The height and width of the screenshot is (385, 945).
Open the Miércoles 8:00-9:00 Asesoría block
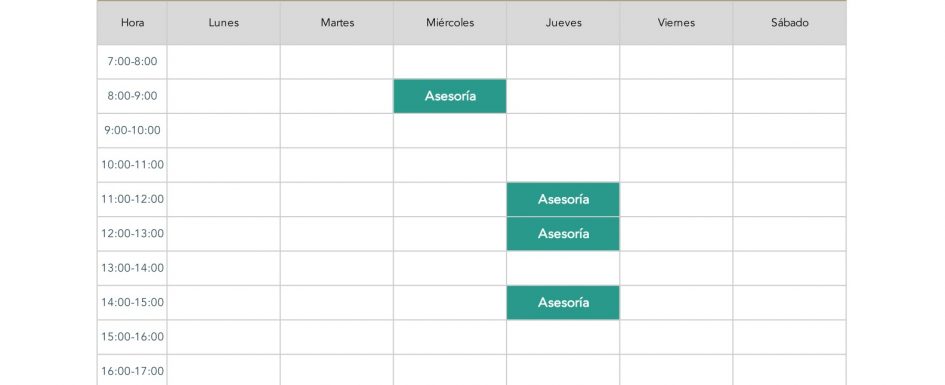[450, 96]
